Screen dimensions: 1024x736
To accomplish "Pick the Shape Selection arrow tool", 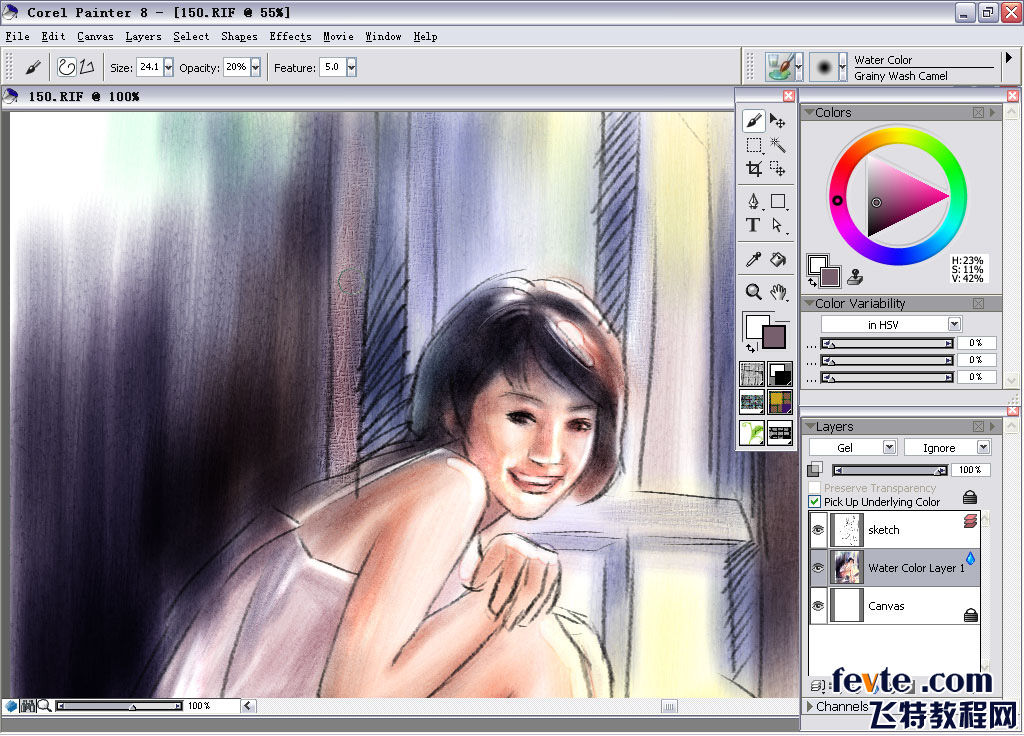I will 777,225.
